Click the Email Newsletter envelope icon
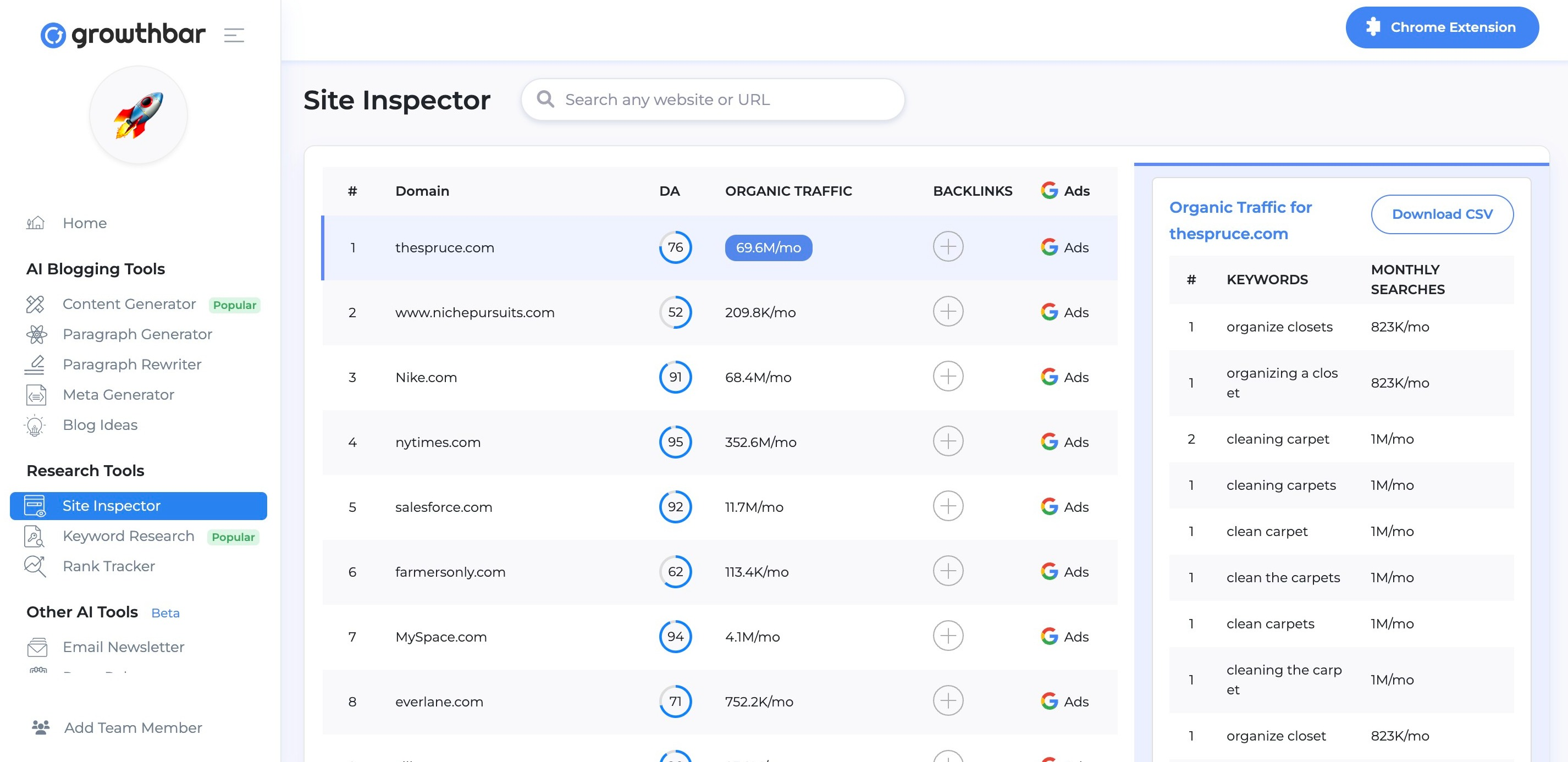Image resolution: width=1568 pixels, height=762 pixels. click(x=37, y=647)
